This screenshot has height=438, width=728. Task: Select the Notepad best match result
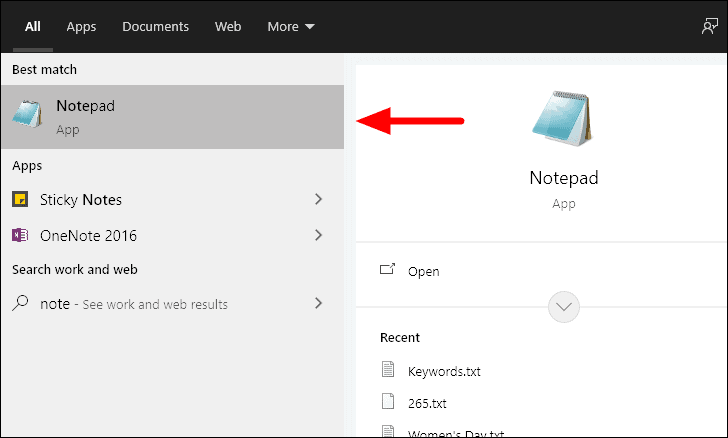point(172,117)
